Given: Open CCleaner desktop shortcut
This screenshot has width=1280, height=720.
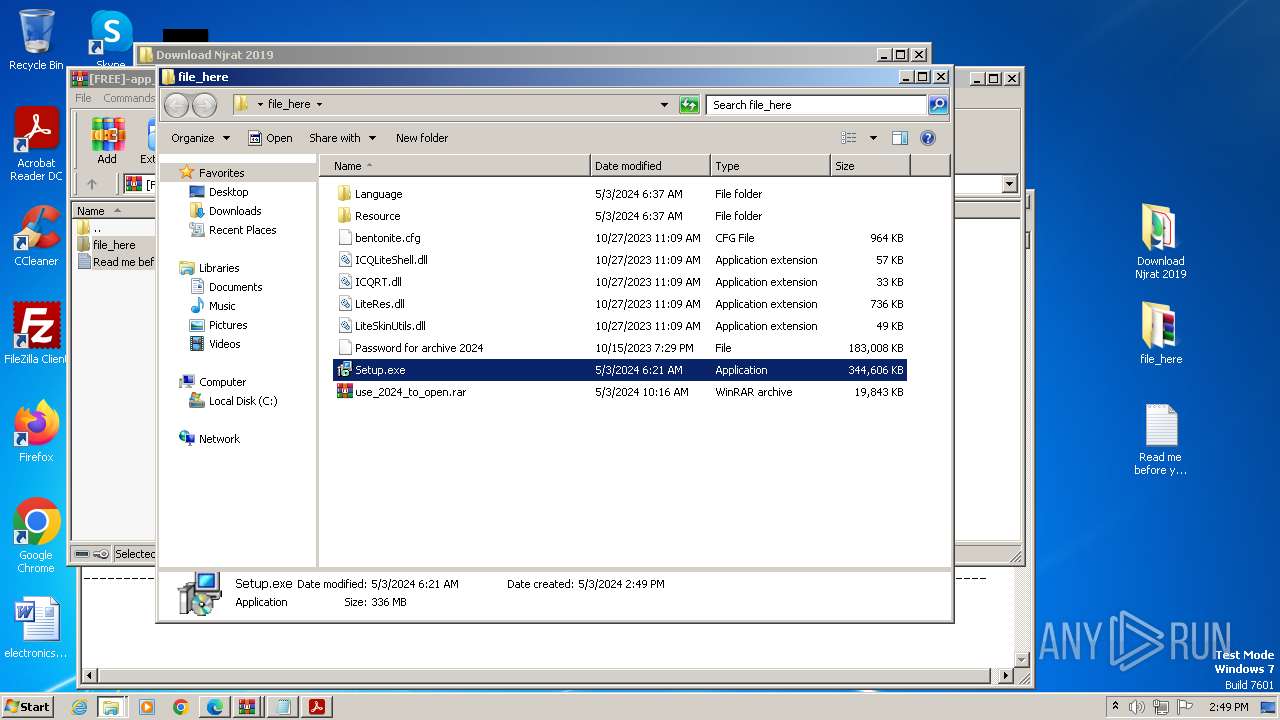Looking at the screenshot, I should pyautogui.click(x=36, y=236).
